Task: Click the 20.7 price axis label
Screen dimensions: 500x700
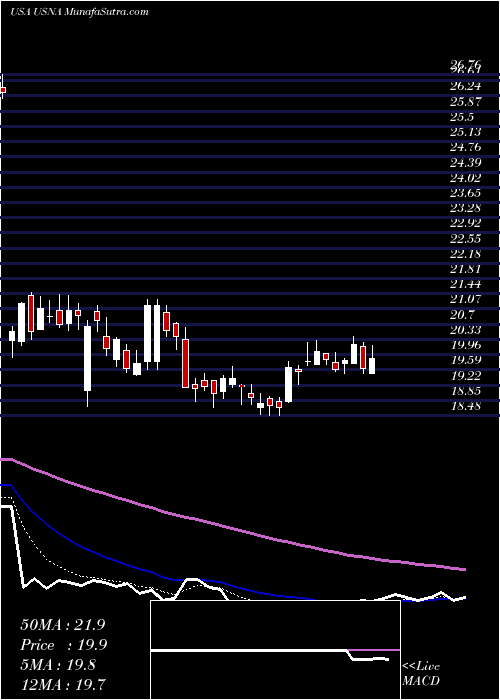Action: click(461, 315)
